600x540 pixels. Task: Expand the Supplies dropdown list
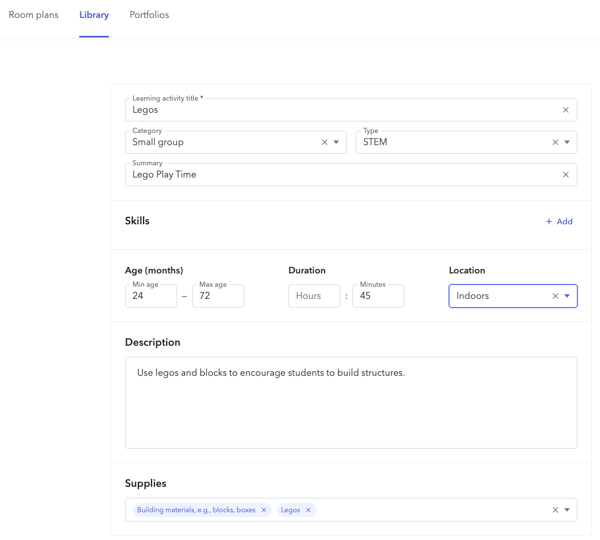[567, 510]
